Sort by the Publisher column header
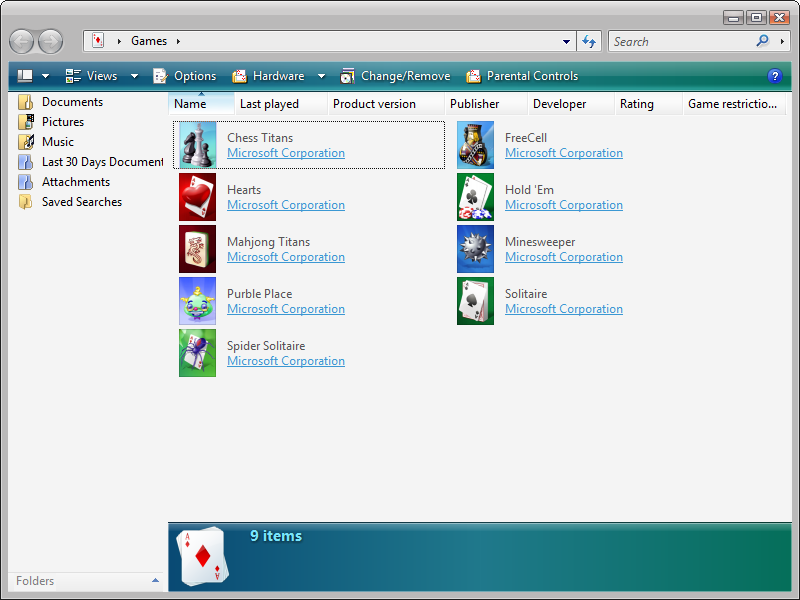 tap(486, 104)
